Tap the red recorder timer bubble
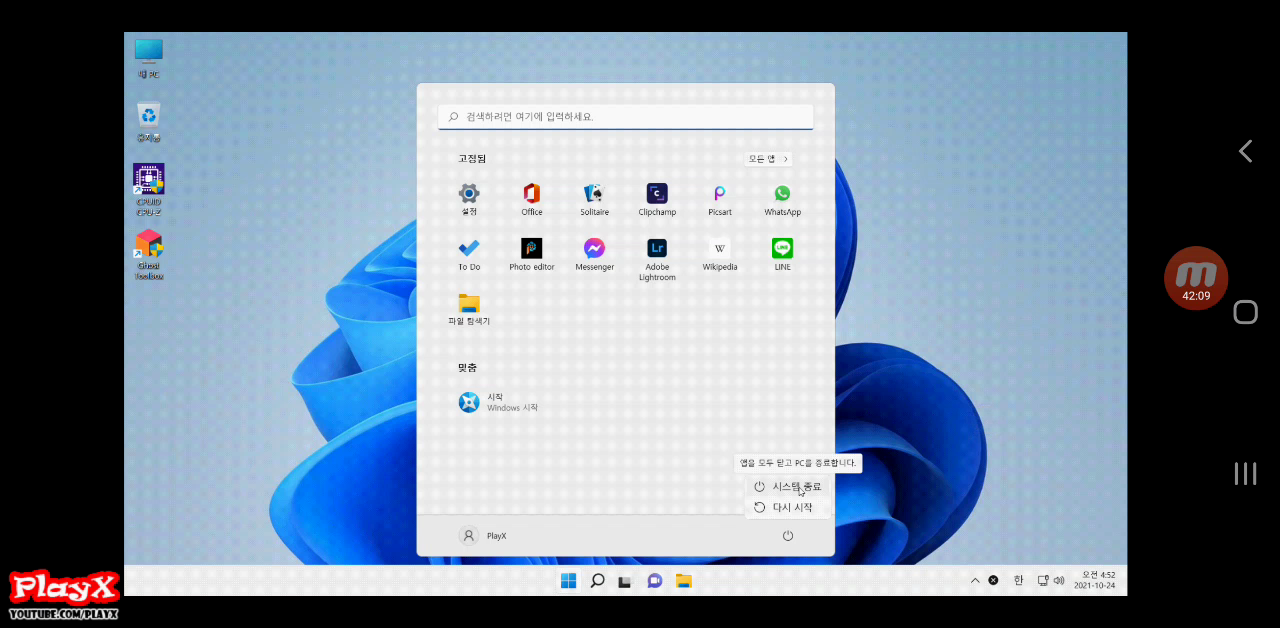The image size is (1280, 628). (x=1196, y=278)
